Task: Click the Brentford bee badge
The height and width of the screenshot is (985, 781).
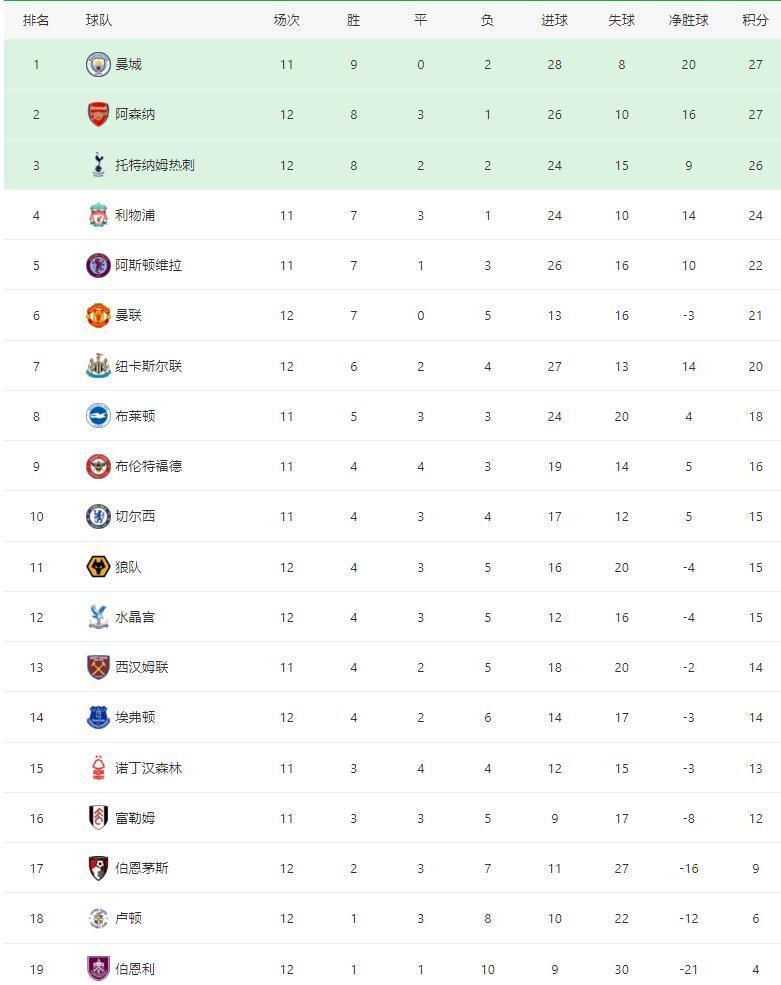Action: (x=98, y=466)
